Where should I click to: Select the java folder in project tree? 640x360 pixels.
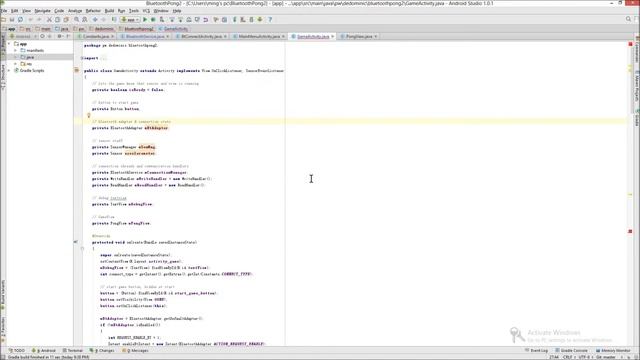tap(30, 57)
